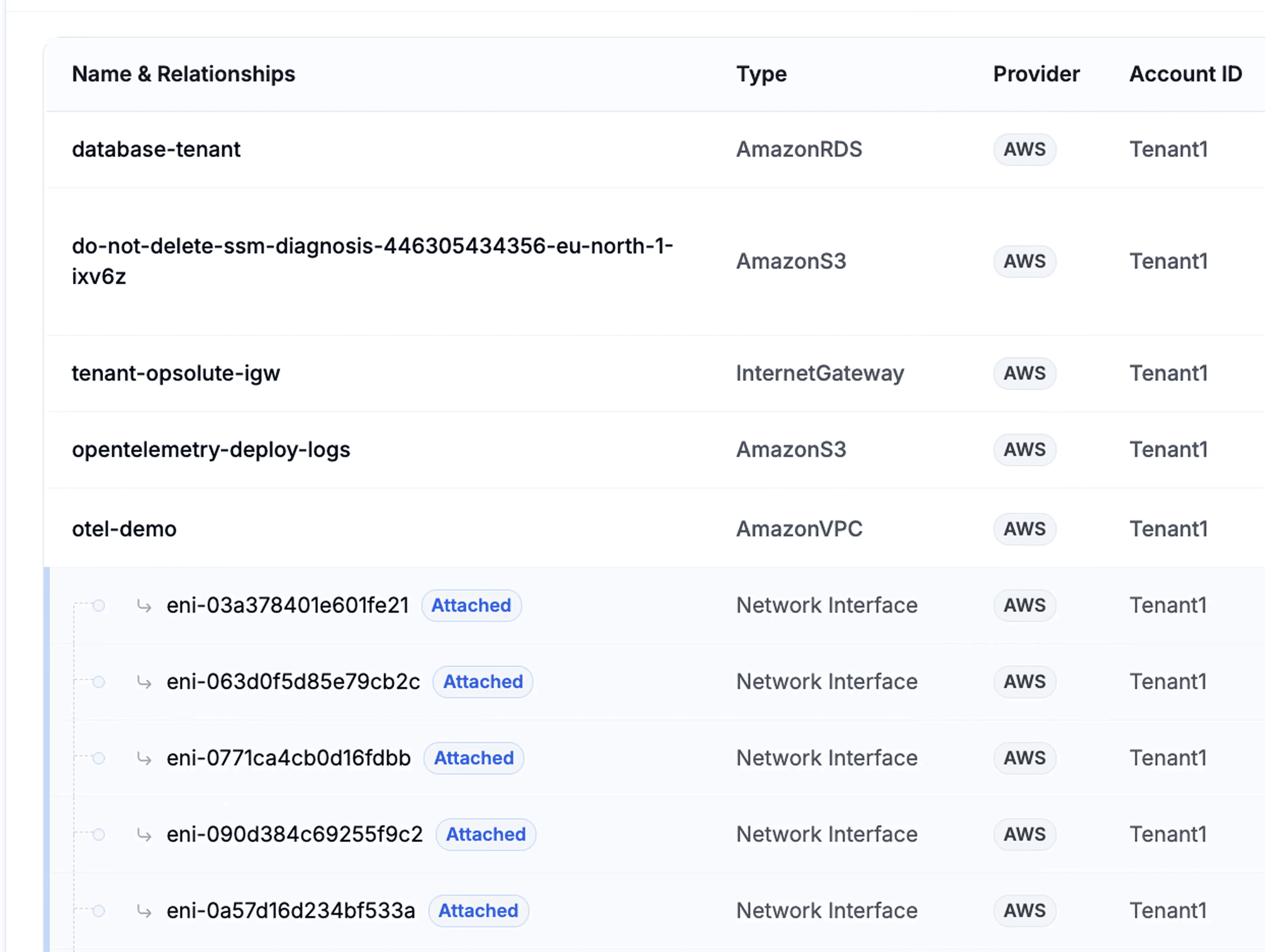Image resolution: width=1265 pixels, height=952 pixels.
Task: Sort by Type column header
Action: pyautogui.click(x=761, y=74)
